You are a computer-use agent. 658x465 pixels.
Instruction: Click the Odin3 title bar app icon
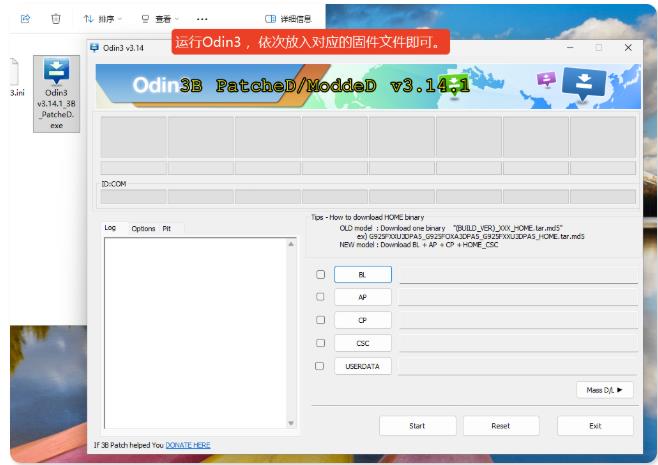[94, 48]
